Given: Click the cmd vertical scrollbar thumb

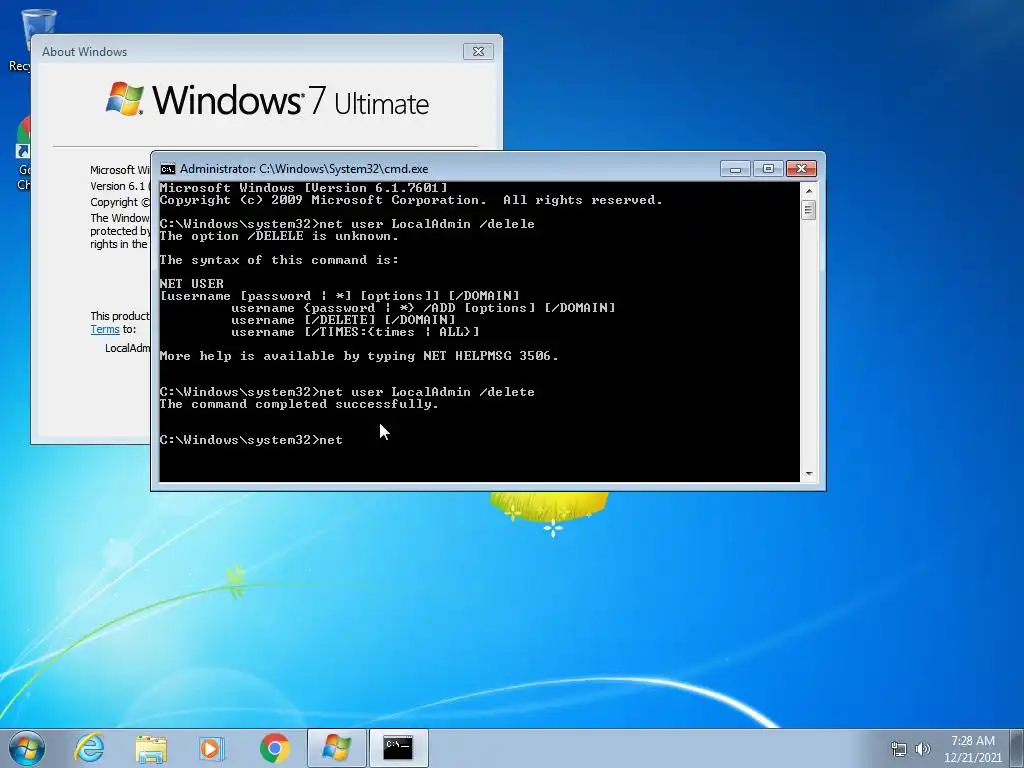Looking at the screenshot, I should pyautogui.click(x=808, y=210).
